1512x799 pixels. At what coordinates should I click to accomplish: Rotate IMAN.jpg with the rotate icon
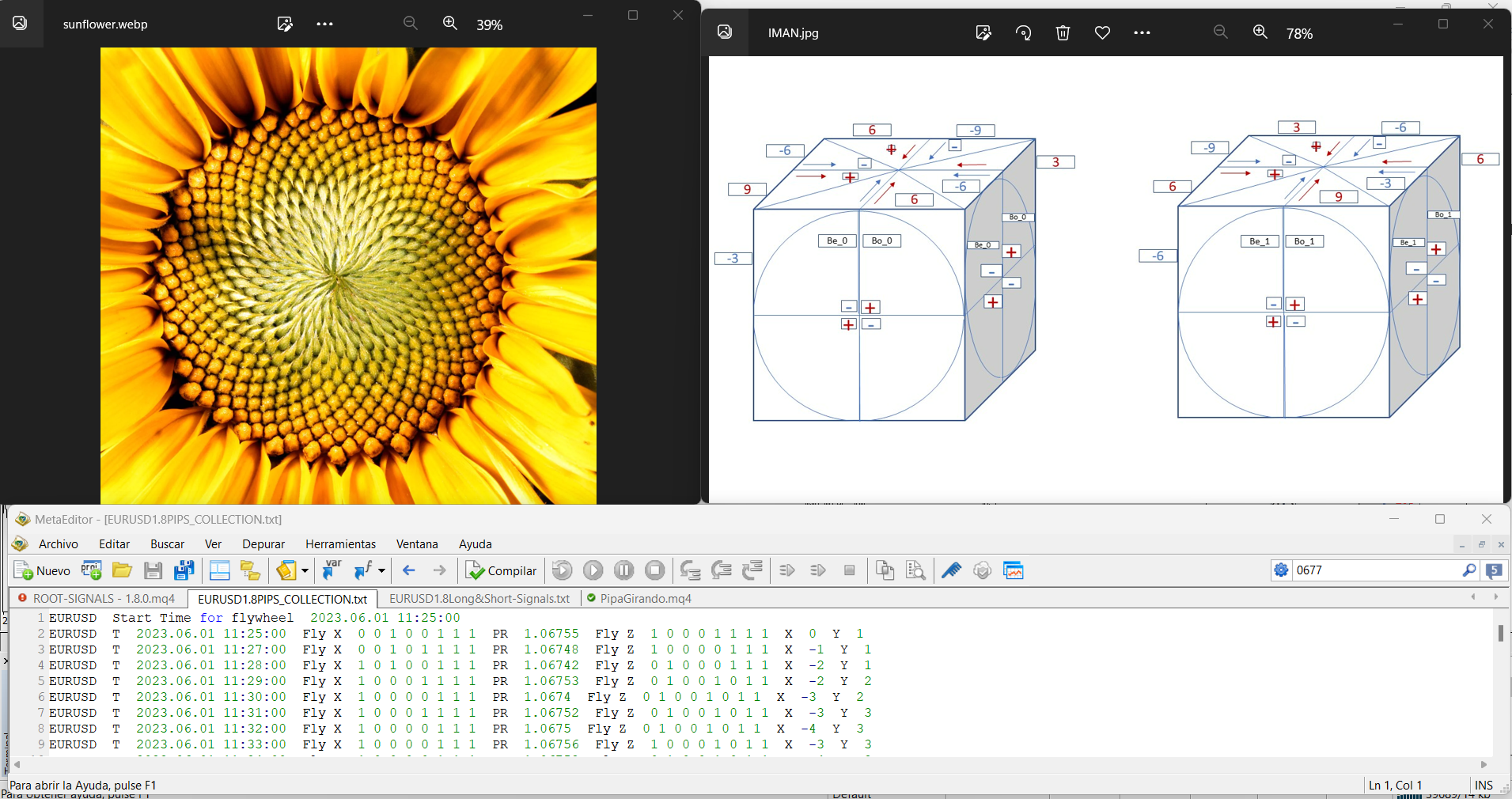click(1023, 32)
